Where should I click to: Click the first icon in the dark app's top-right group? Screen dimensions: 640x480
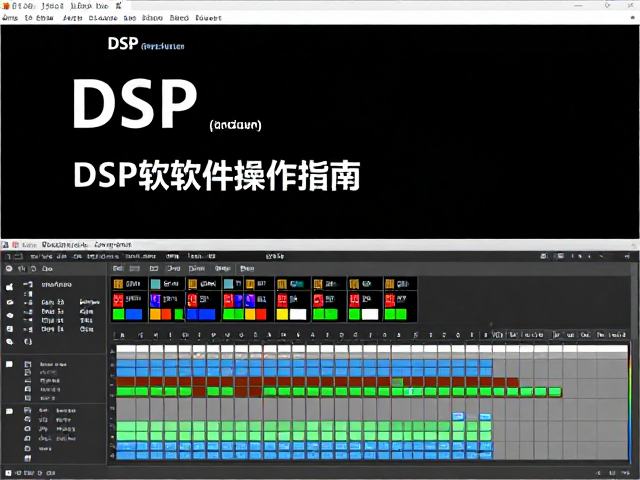(543, 256)
